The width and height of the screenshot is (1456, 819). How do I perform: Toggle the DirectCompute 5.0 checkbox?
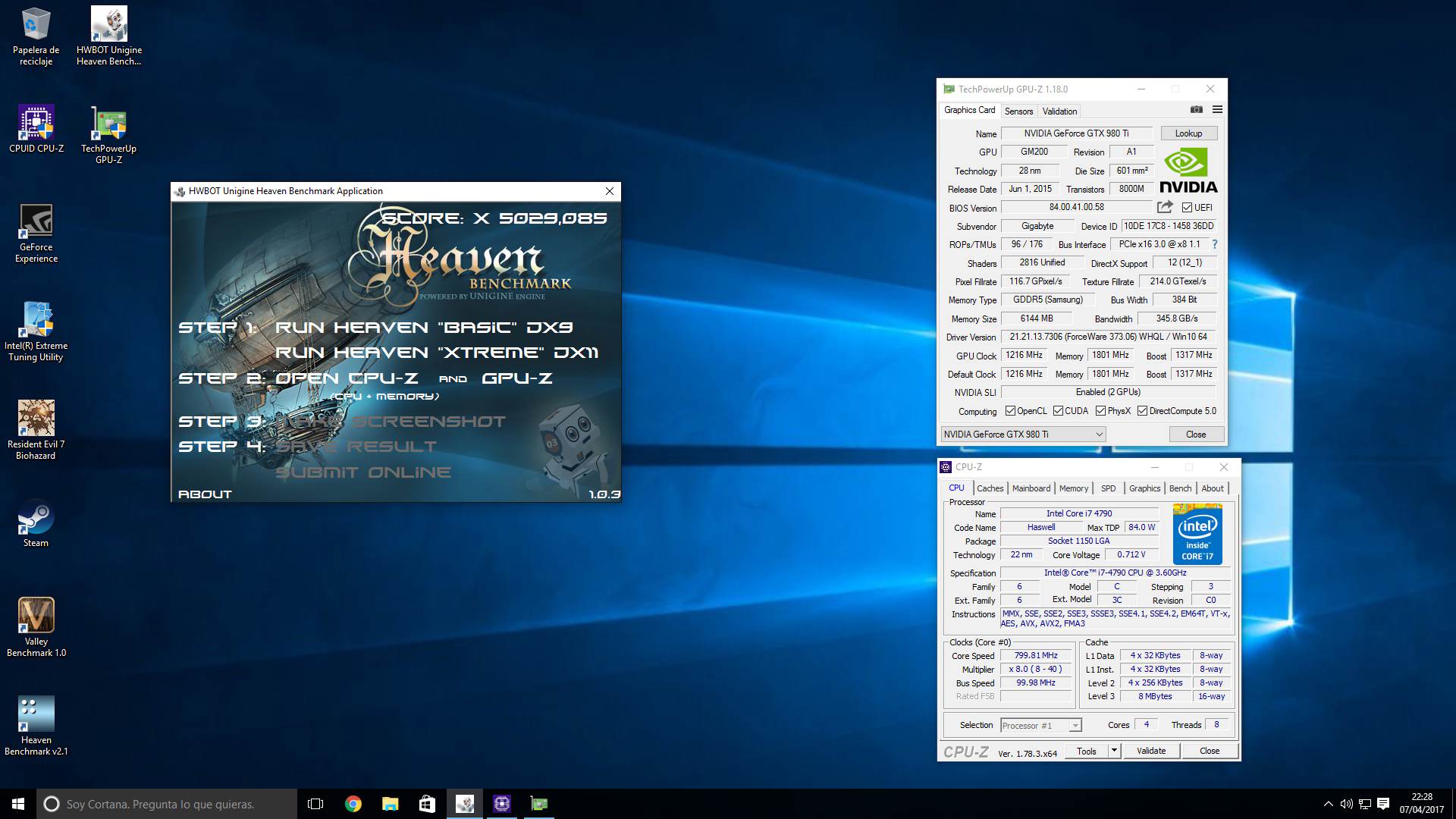click(x=1142, y=411)
